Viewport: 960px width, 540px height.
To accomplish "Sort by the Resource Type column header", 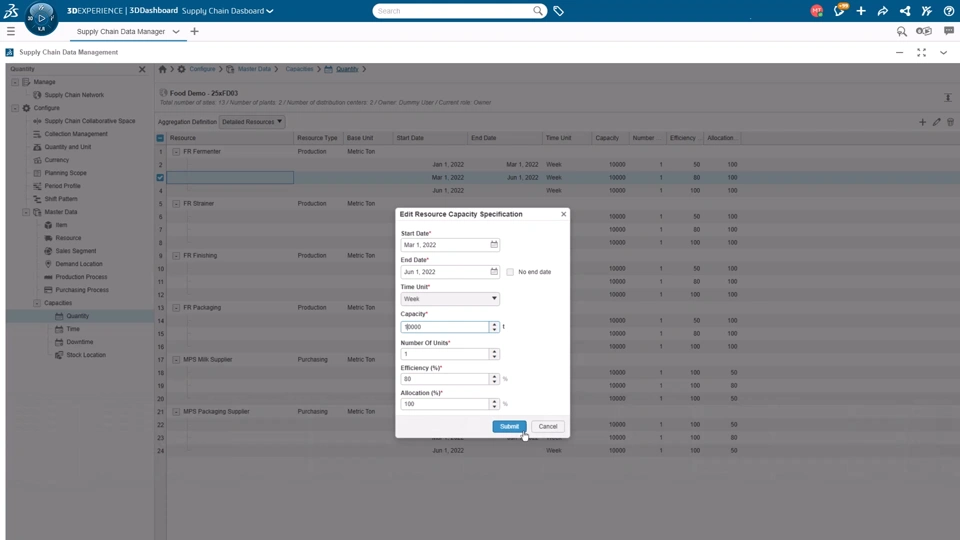I will [x=317, y=138].
